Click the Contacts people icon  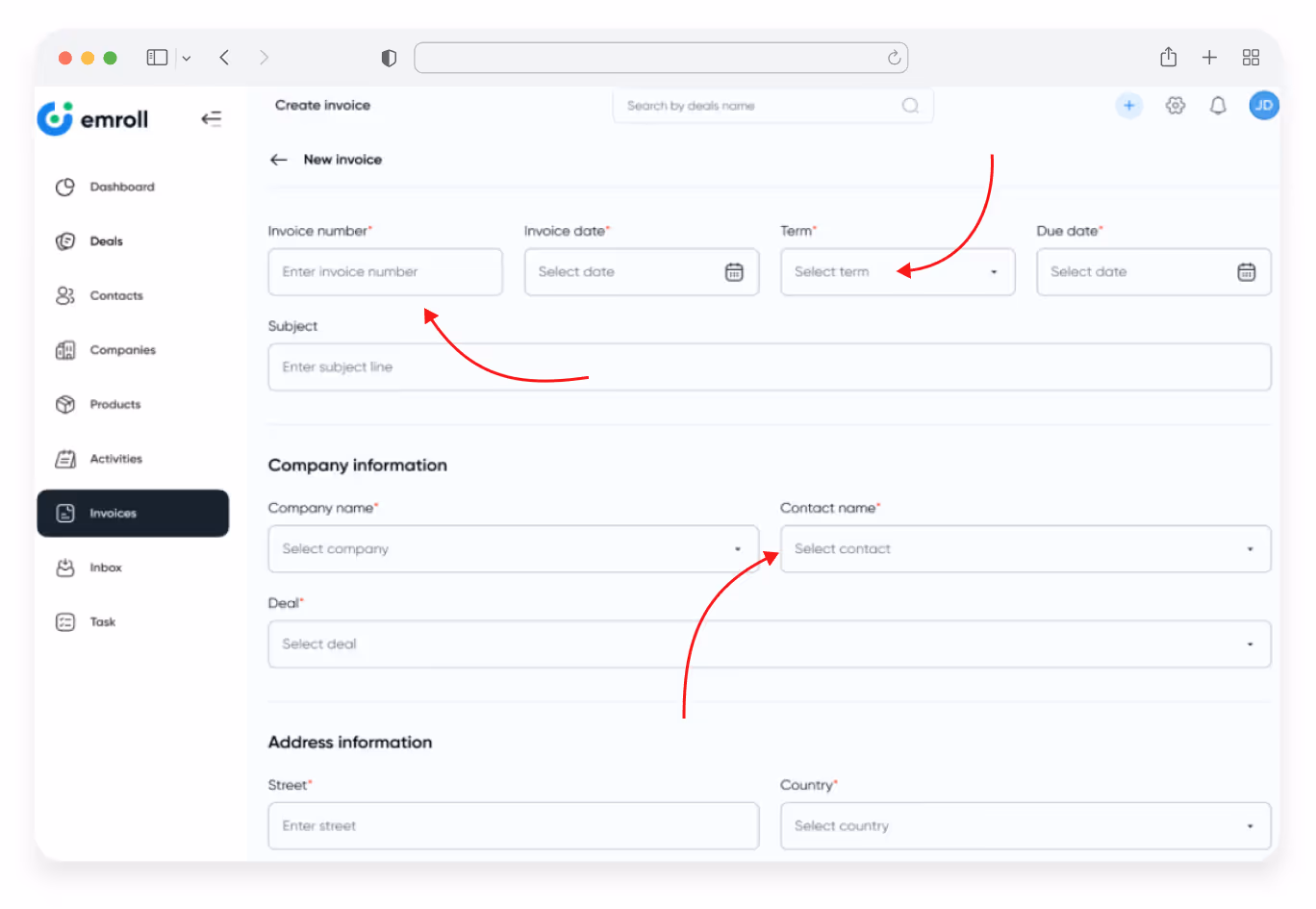click(x=65, y=295)
